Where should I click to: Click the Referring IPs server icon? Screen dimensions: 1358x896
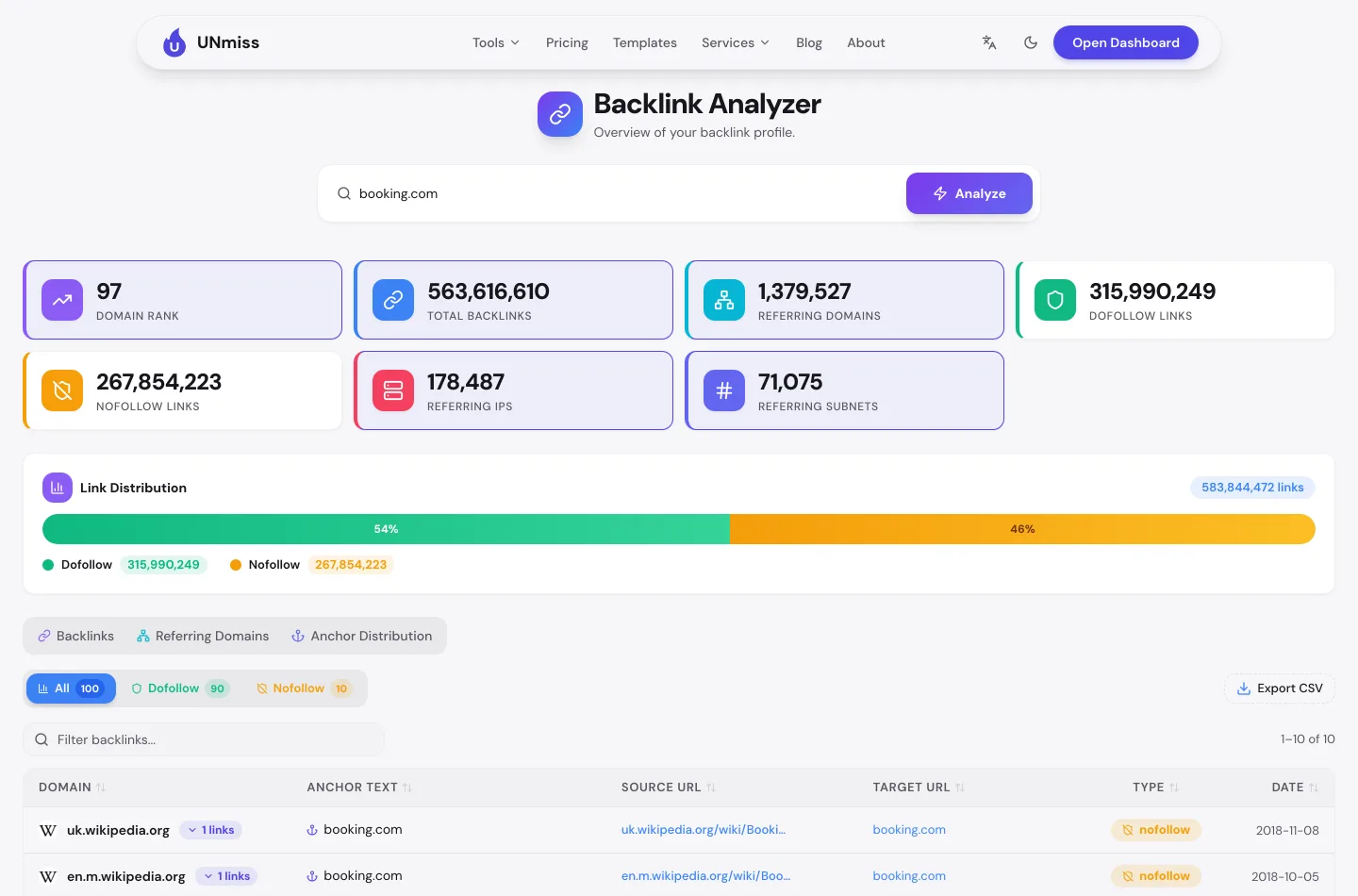click(393, 390)
